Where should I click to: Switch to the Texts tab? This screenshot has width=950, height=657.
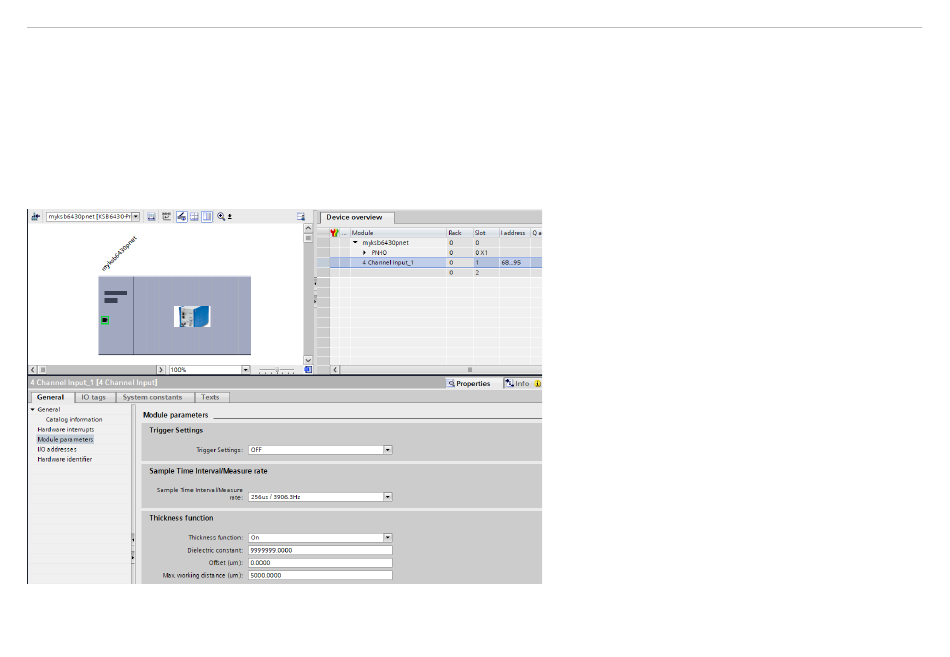[210, 398]
